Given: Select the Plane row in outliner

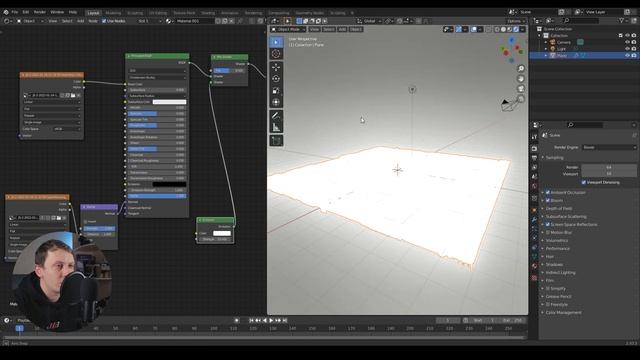Looking at the screenshot, I should (584, 55).
